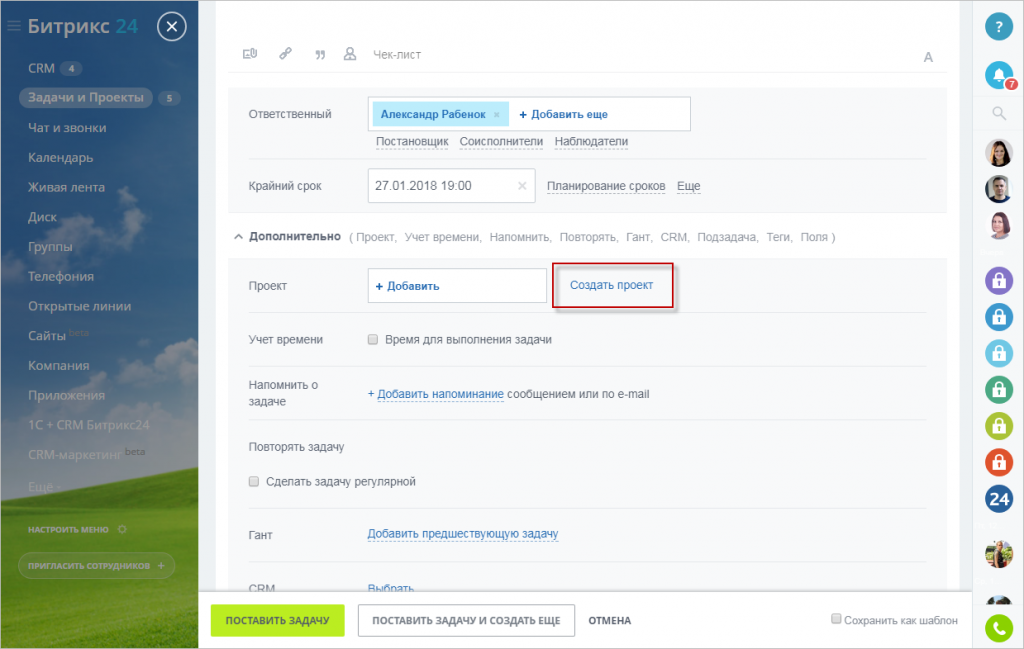Open chat with the man avatar
This screenshot has height=649, width=1024.
(999, 189)
